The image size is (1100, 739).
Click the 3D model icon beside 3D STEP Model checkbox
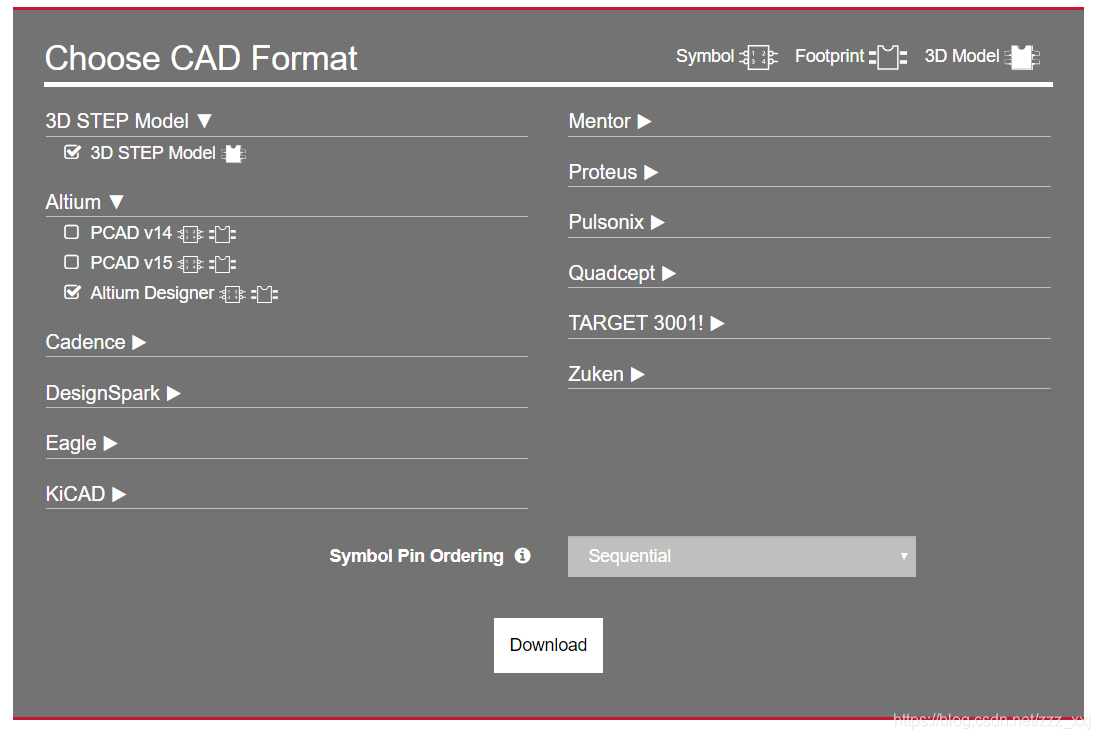click(x=234, y=154)
